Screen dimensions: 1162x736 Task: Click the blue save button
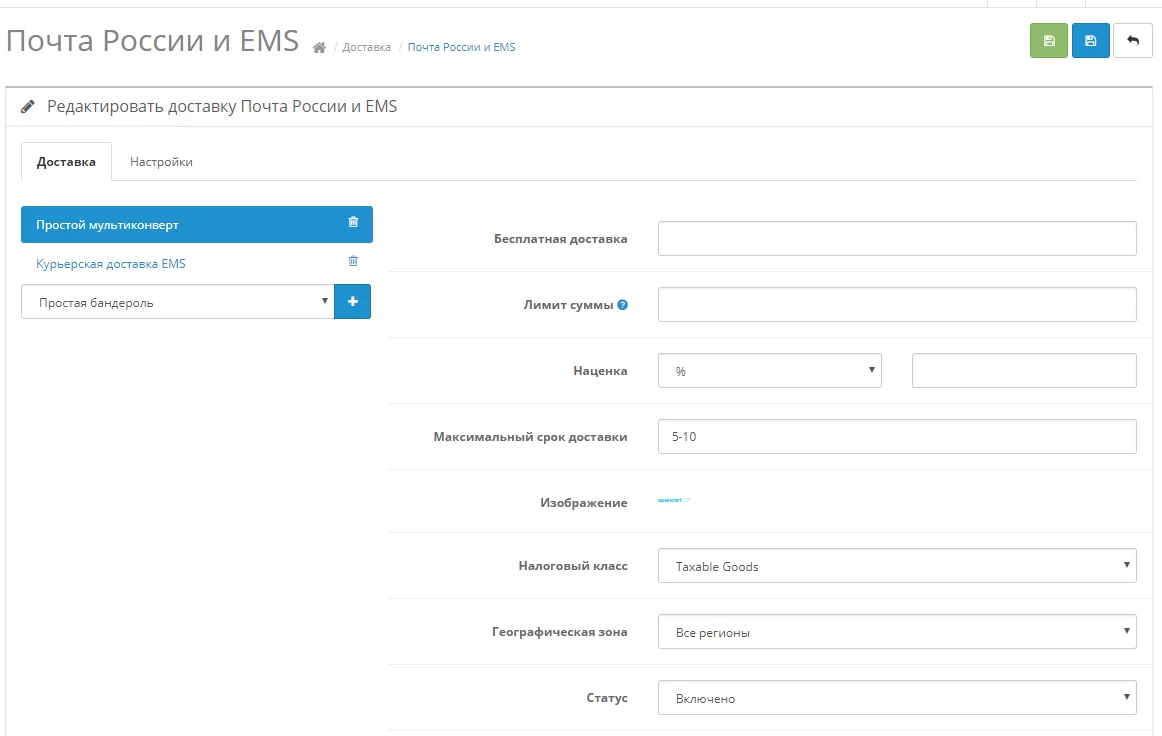click(1090, 40)
